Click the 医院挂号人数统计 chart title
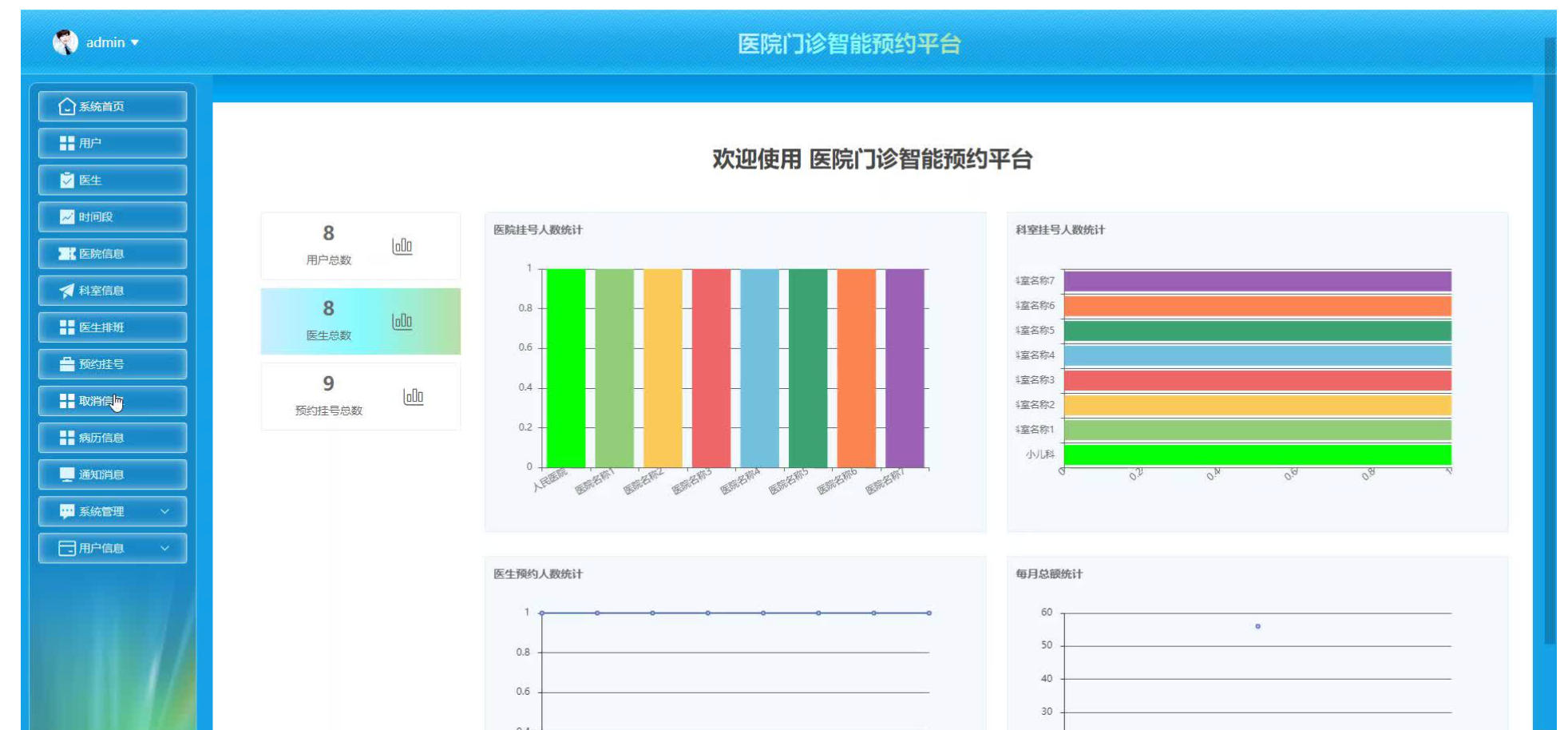 pyautogui.click(x=538, y=230)
